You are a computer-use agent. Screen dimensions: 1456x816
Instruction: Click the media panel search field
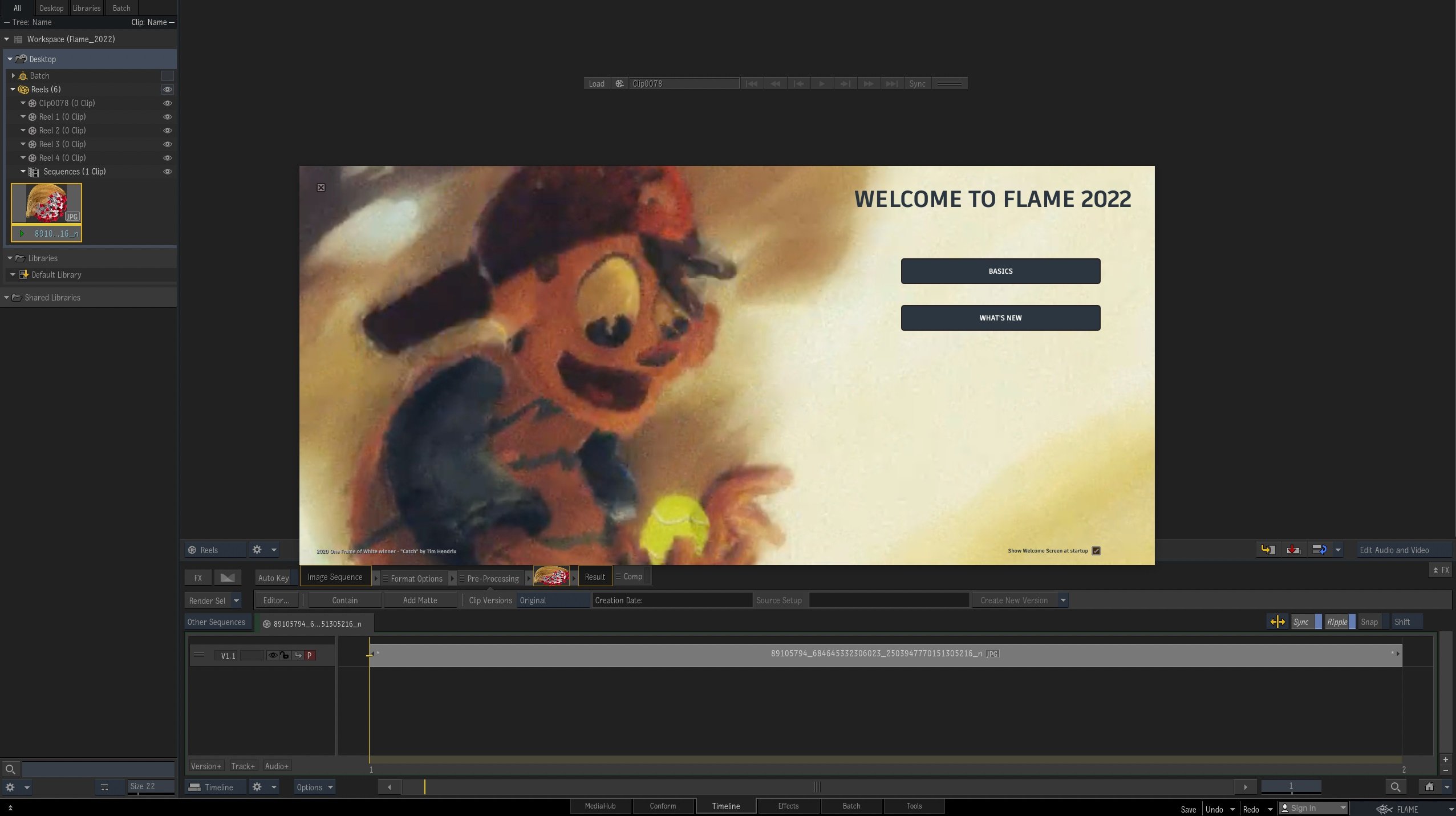98,769
